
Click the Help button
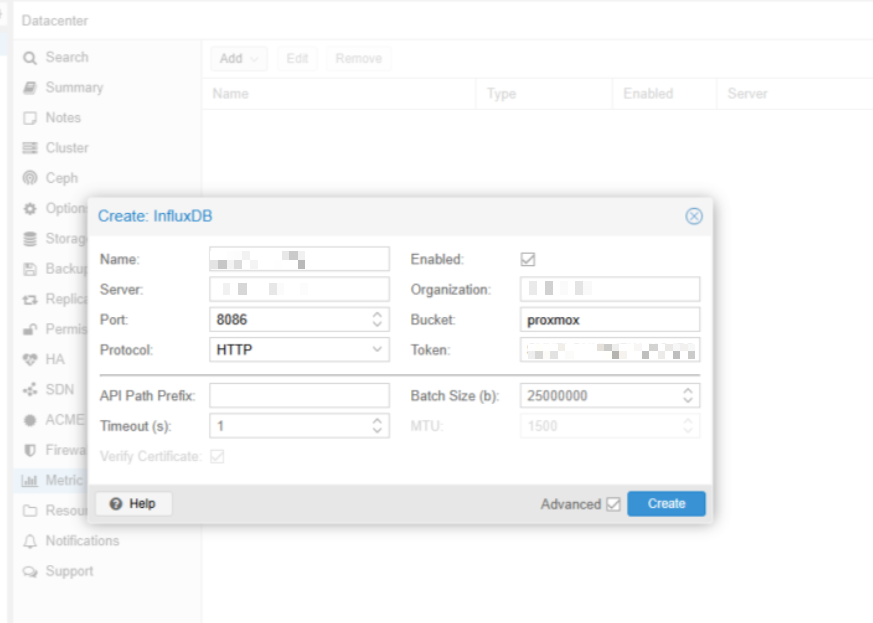pos(134,504)
